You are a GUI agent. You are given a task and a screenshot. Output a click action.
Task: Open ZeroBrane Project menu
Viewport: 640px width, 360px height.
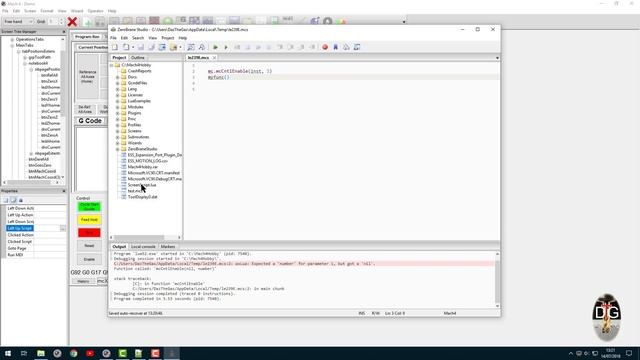point(168,38)
